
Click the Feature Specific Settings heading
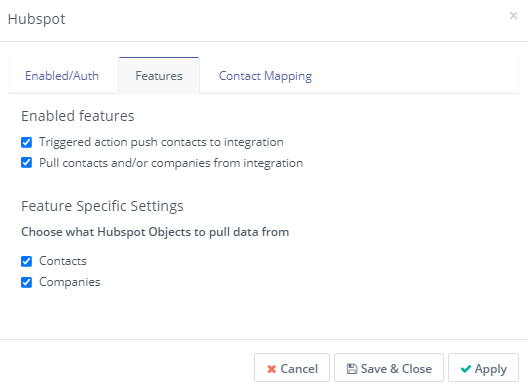click(x=102, y=206)
